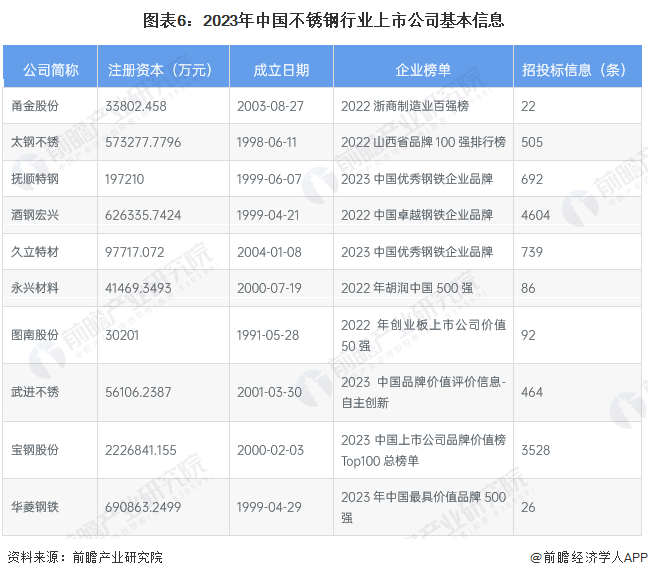Select company name 太钢不锈

click(x=35, y=142)
